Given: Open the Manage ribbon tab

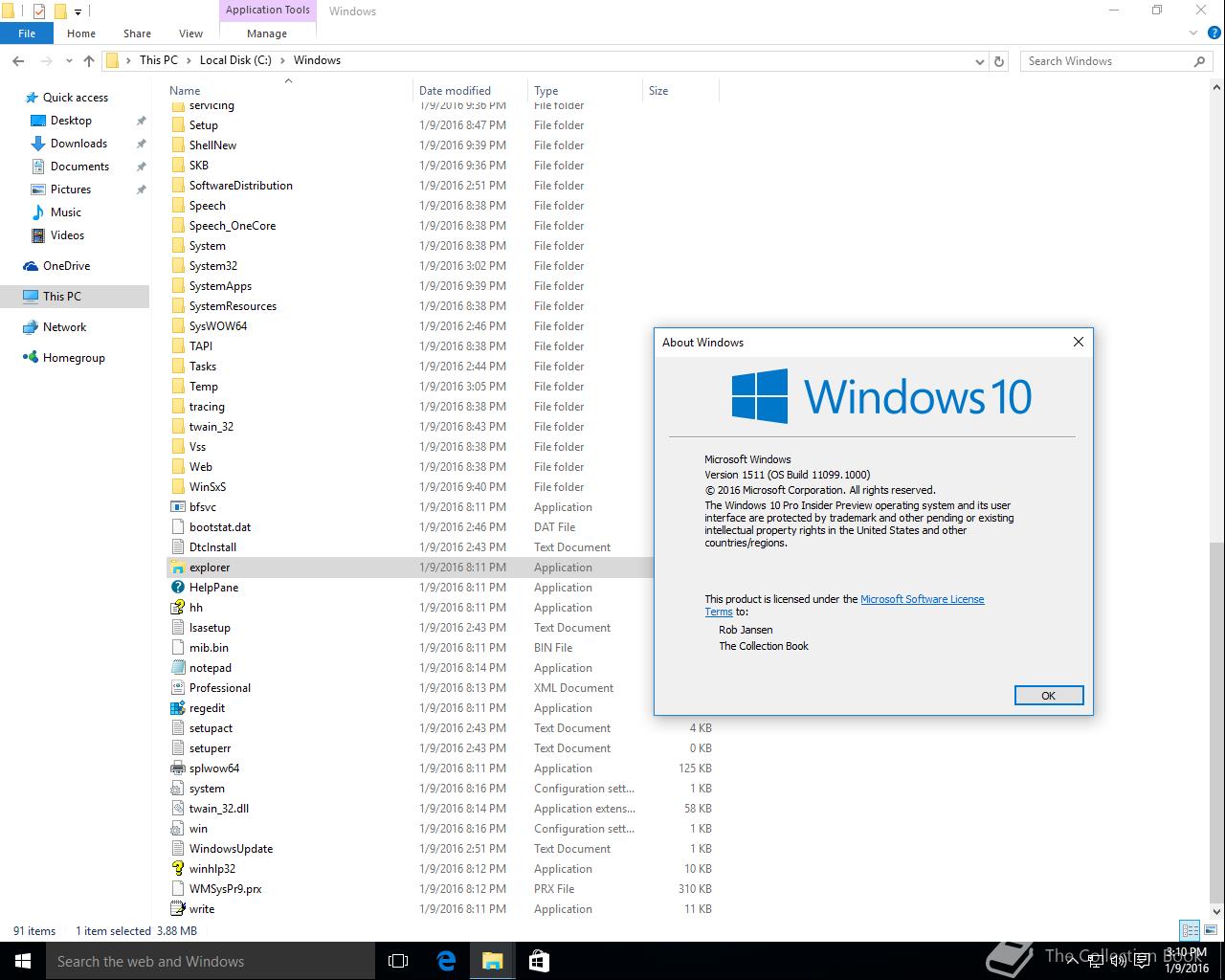Looking at the screenshot, I should pos(267,33).
